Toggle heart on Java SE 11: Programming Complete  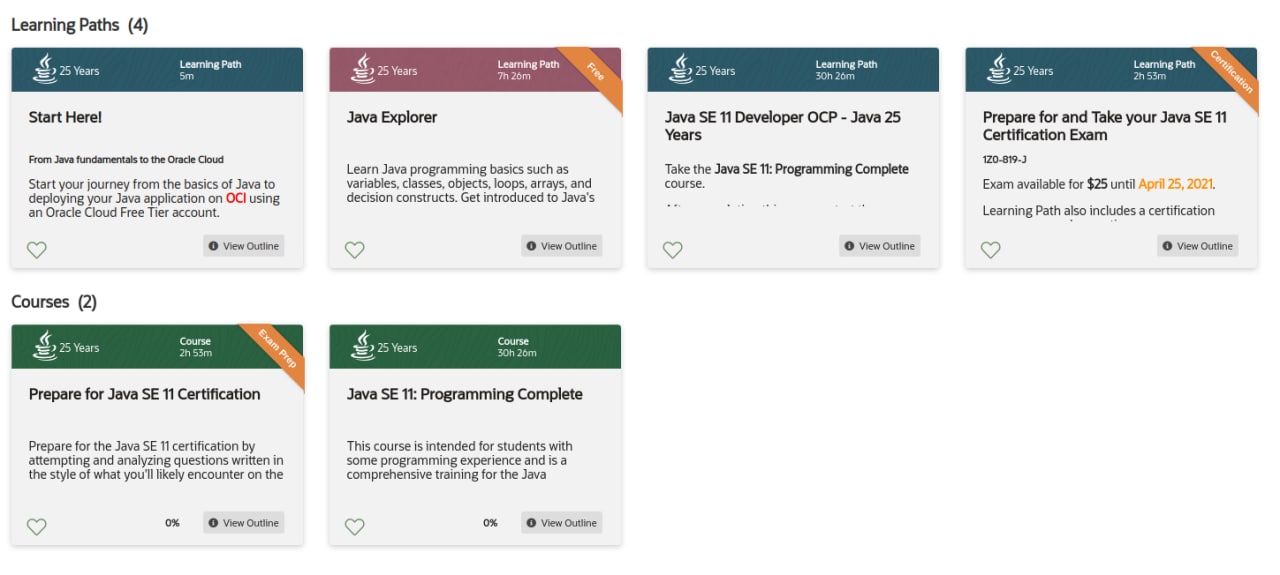[355, 527]
